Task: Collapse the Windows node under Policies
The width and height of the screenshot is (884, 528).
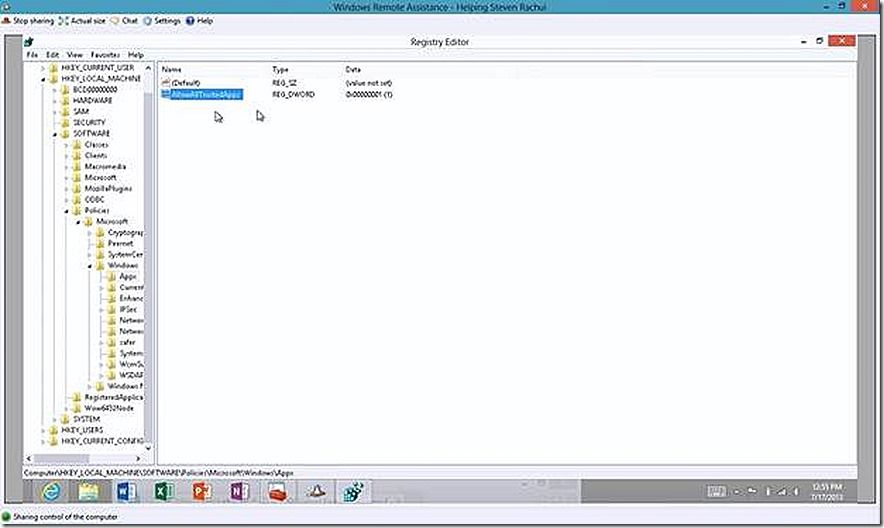Action: (90, 266)
